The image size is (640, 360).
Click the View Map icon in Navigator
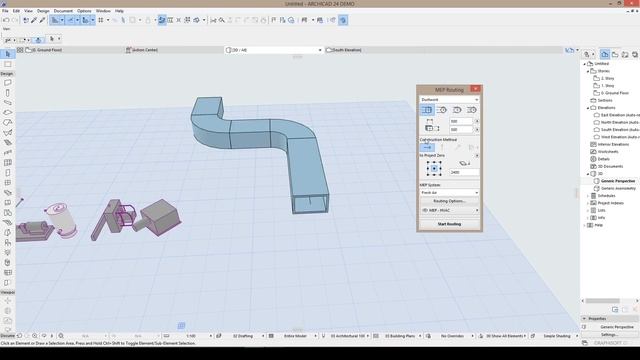615,54
